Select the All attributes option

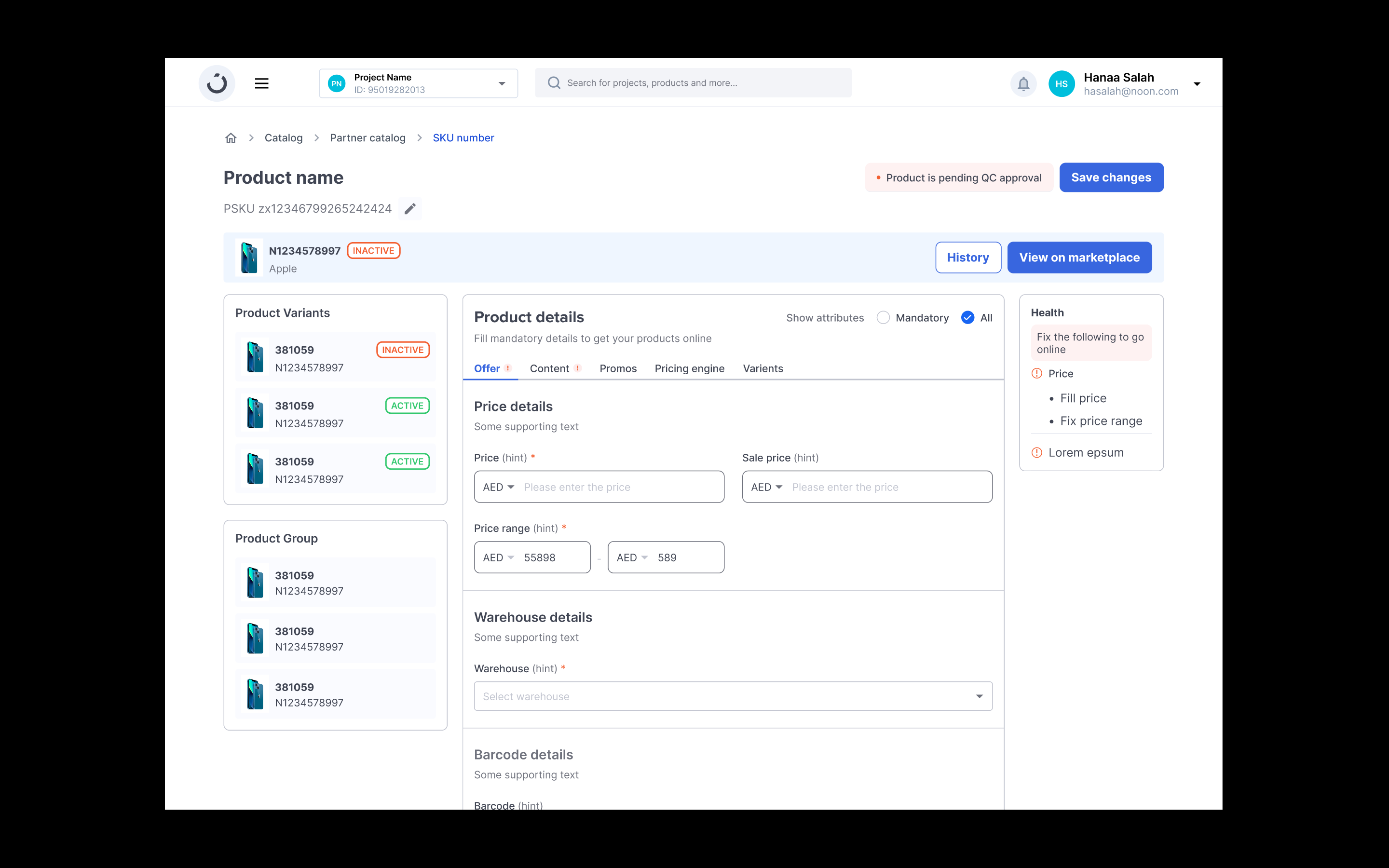click(967, 317)
